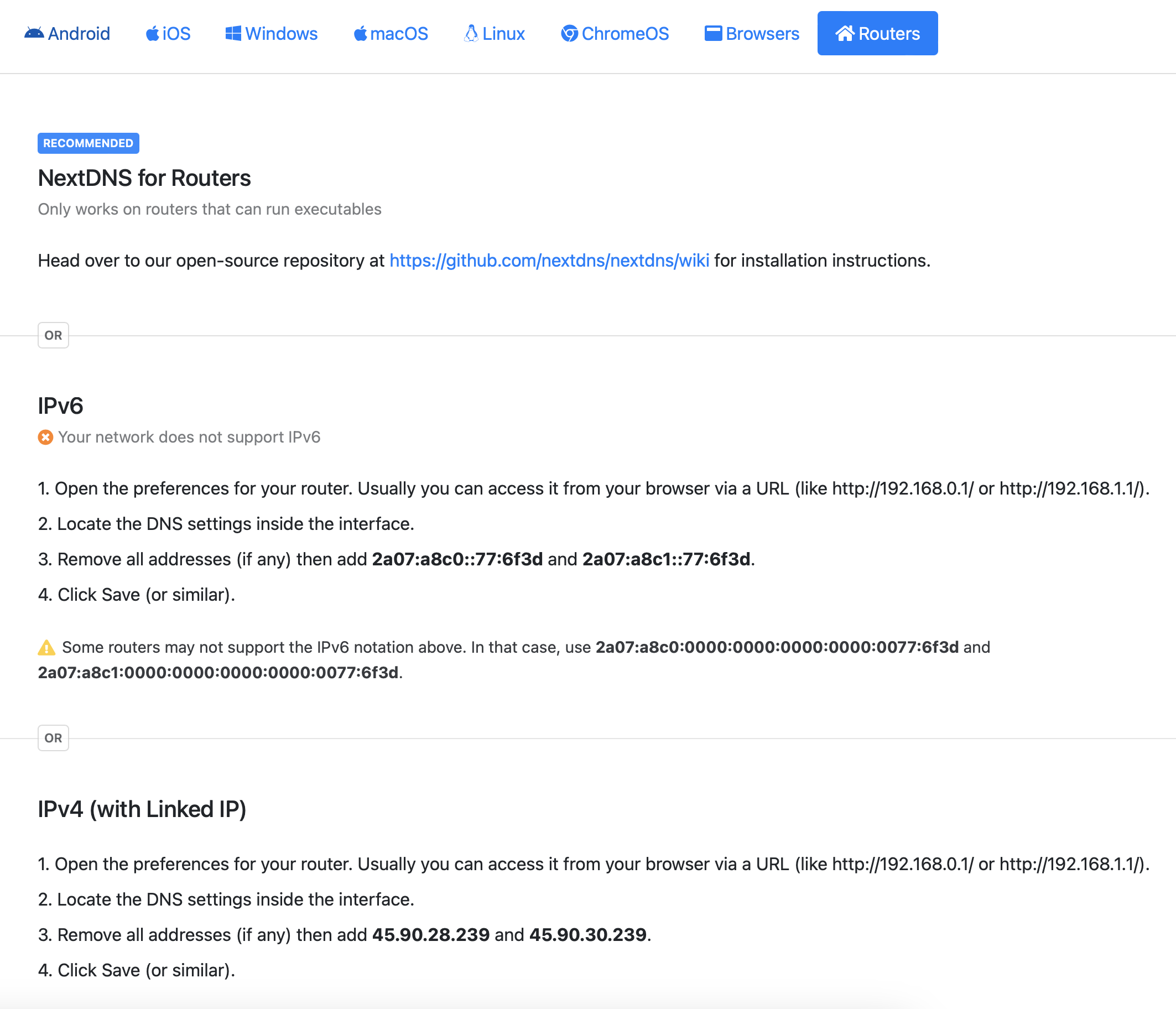Image resolution: width=1176 pixels, height=1009 pixels.
Task: Click the NextDNS for Routers heading
Action: (144, 178)
